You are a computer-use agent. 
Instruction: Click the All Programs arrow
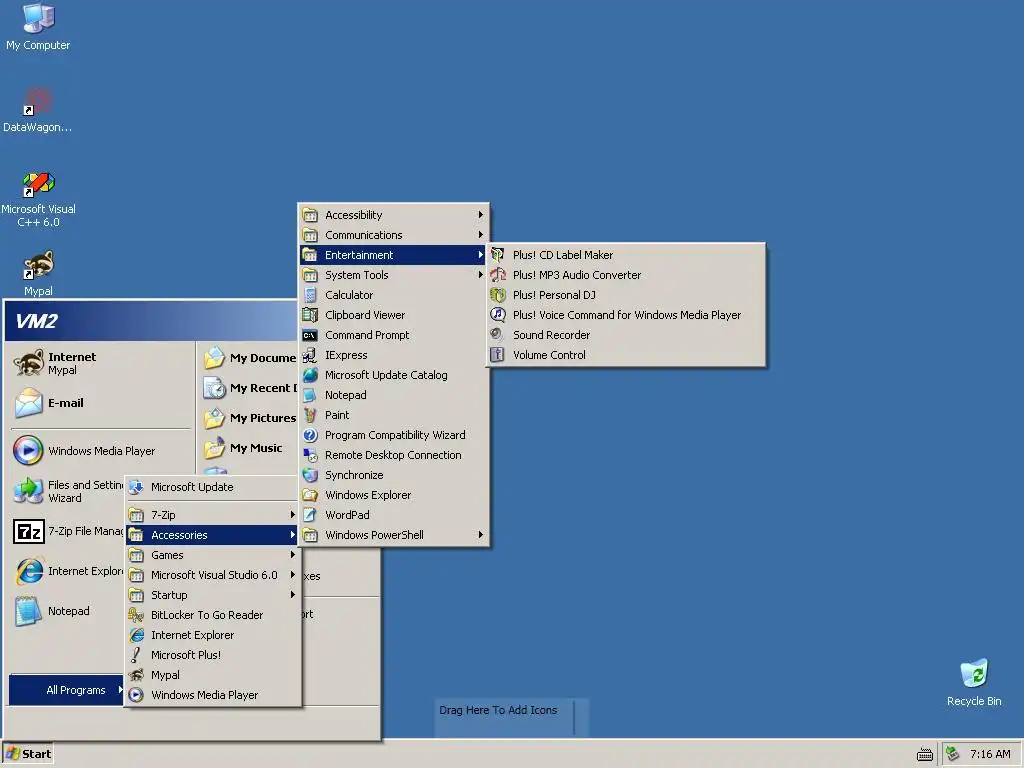point(120,690)
